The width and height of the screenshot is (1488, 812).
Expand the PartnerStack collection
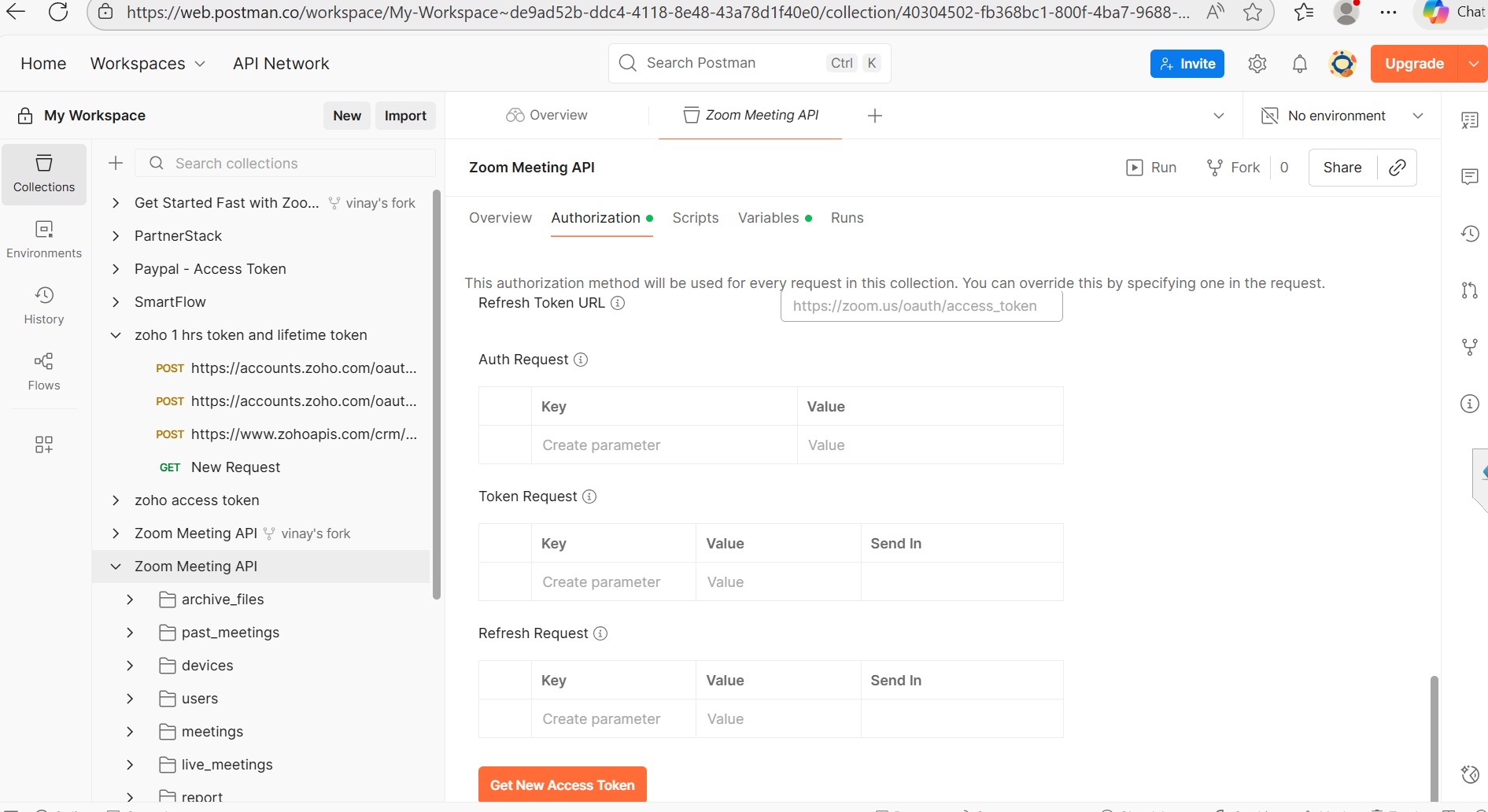(x=116, y=236)
